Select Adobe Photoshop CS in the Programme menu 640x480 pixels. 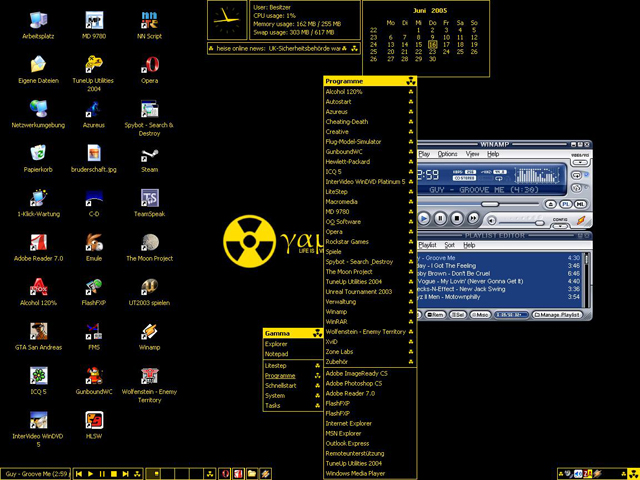(x=370, y=384)
